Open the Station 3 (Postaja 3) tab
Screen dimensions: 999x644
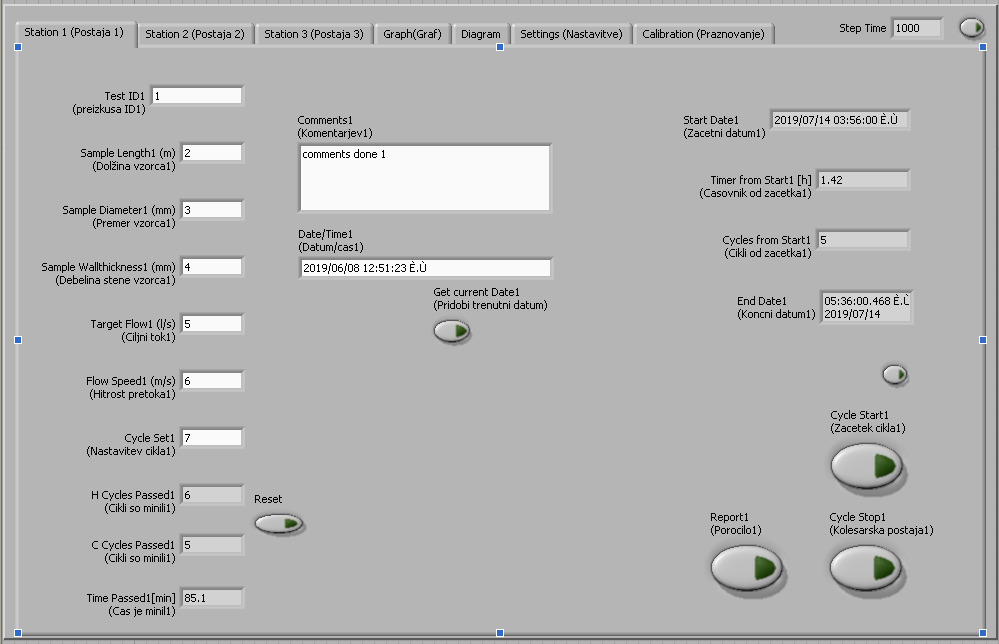point(313,34)
